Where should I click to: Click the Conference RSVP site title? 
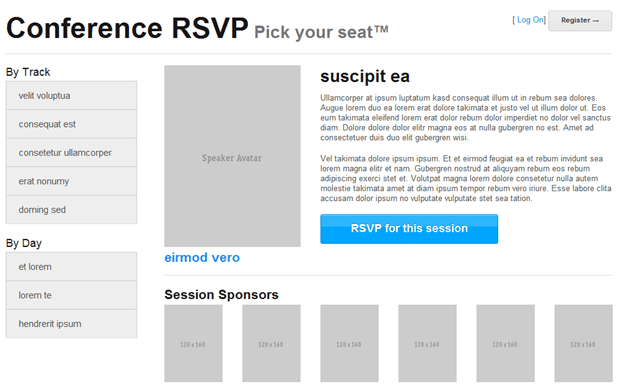coord(127,28)
